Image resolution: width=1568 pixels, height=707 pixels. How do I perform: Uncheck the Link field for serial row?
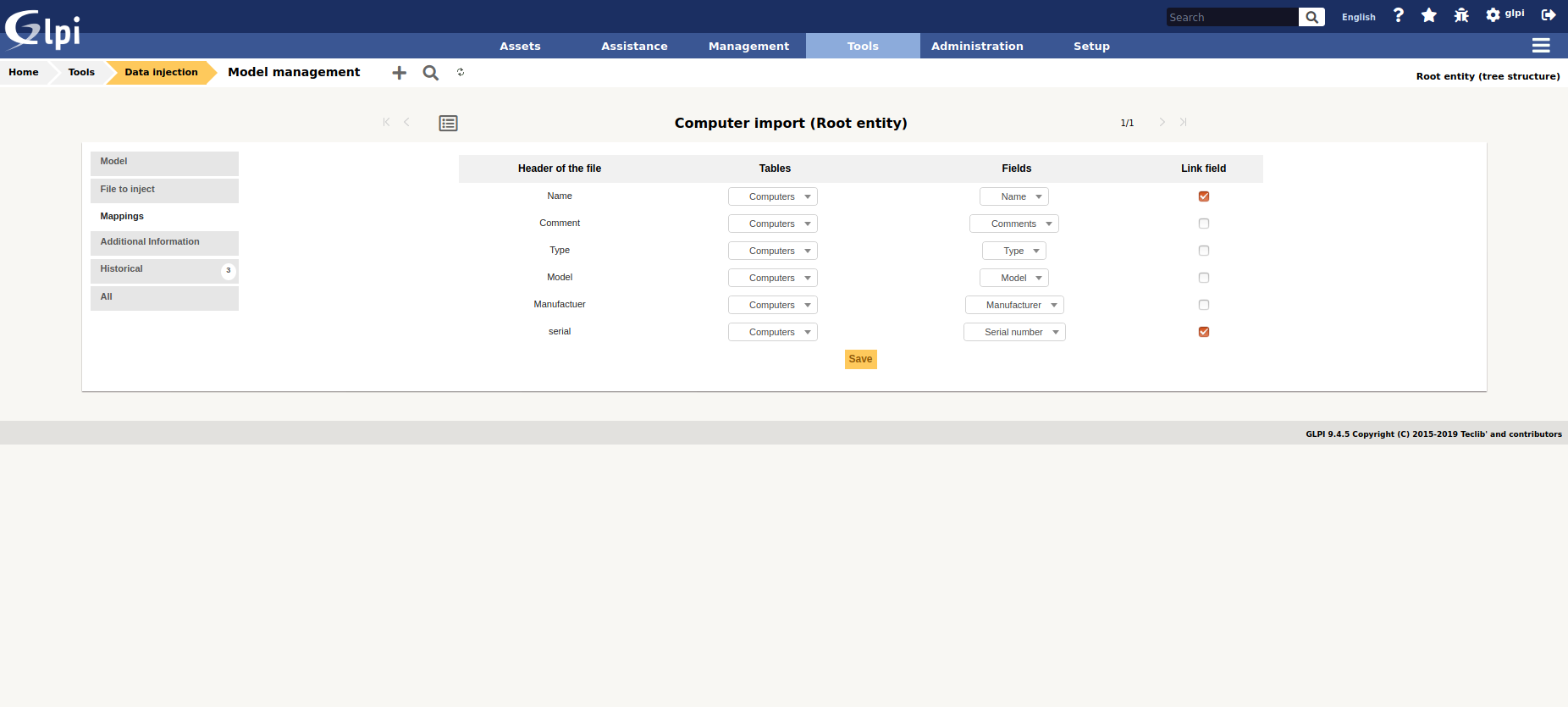point(1203,332)
